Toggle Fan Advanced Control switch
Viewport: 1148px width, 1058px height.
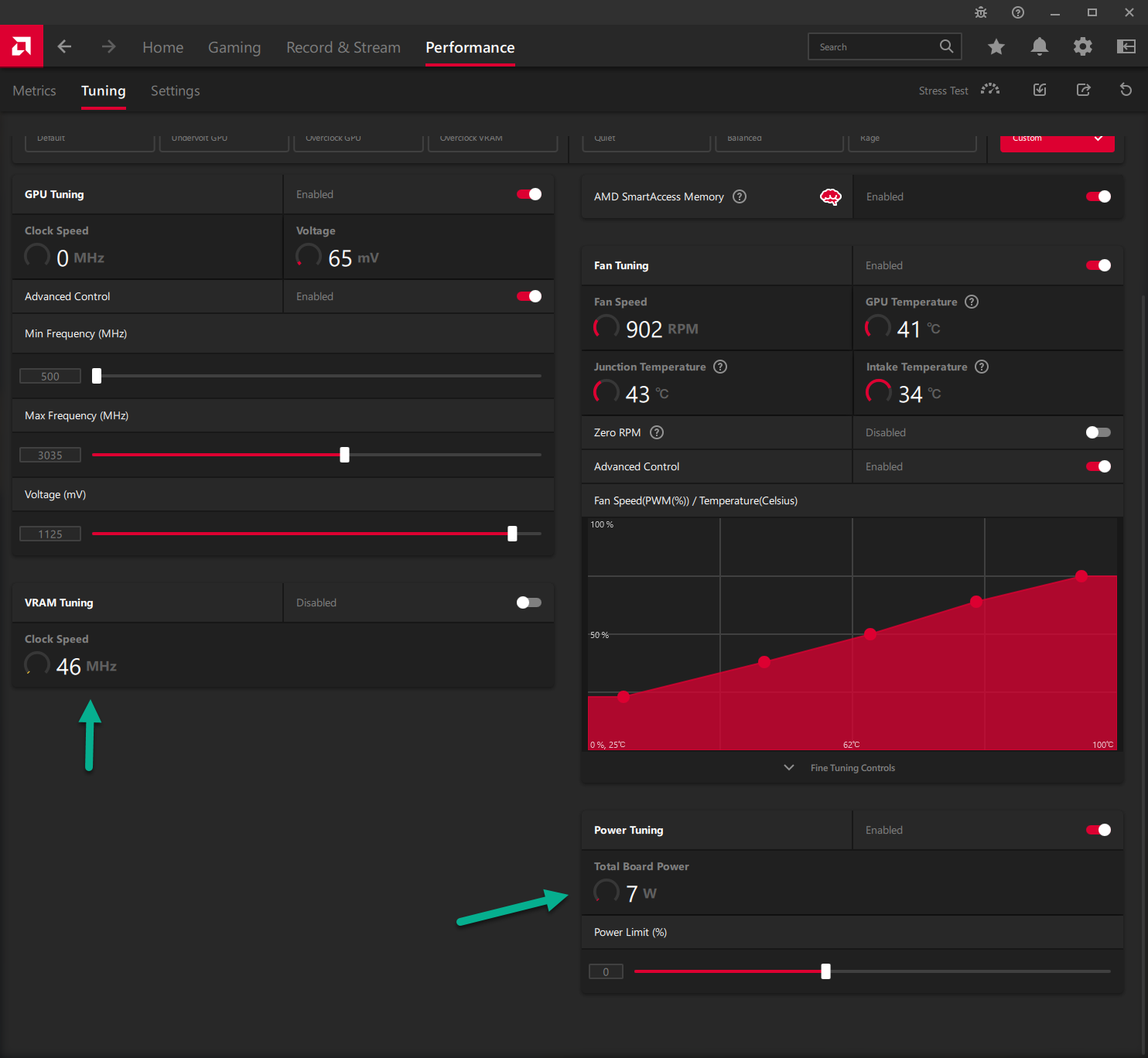[x=1098, y=466]
